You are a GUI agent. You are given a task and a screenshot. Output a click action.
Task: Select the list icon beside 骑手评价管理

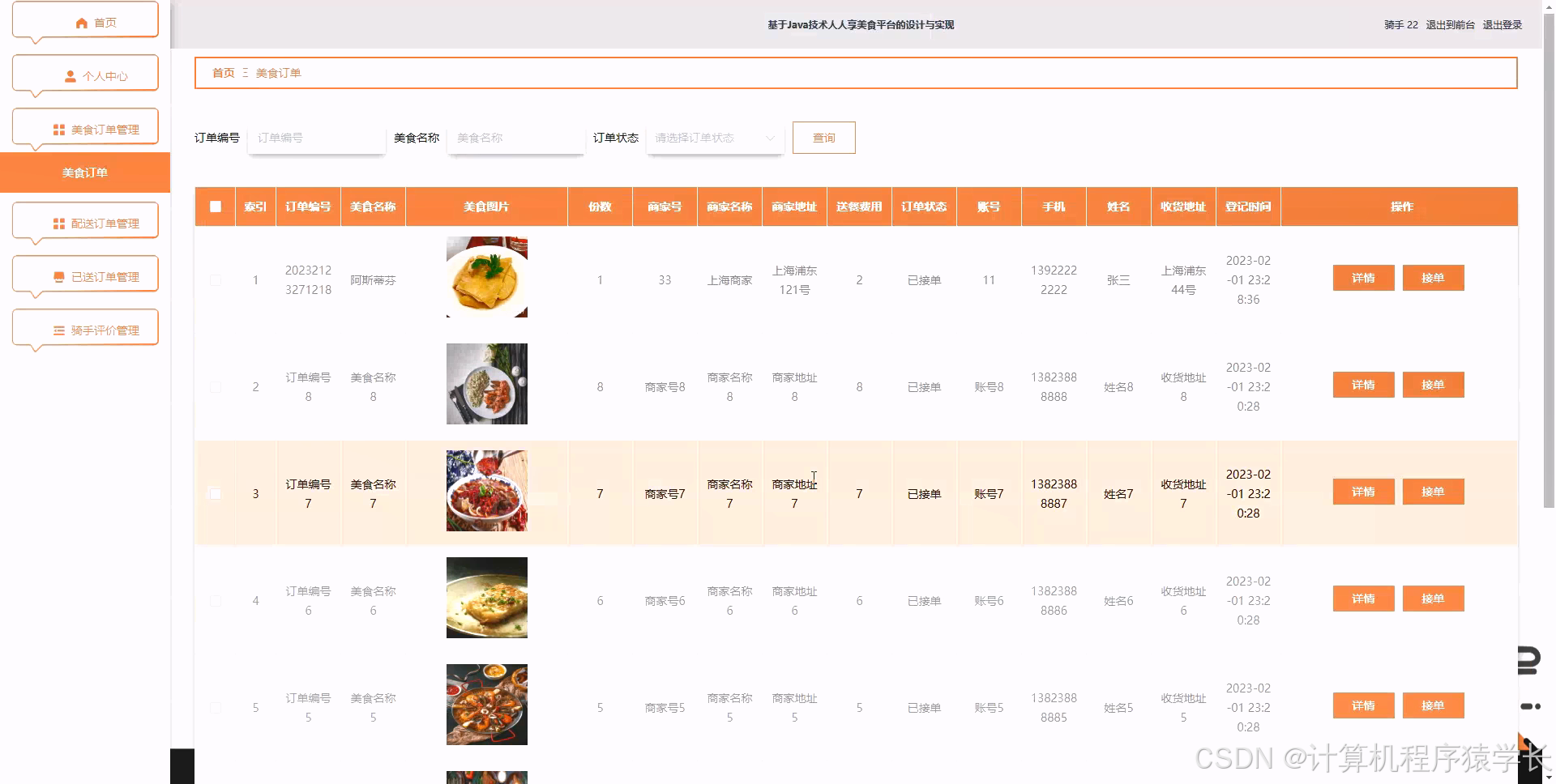(x=58, y=329)
